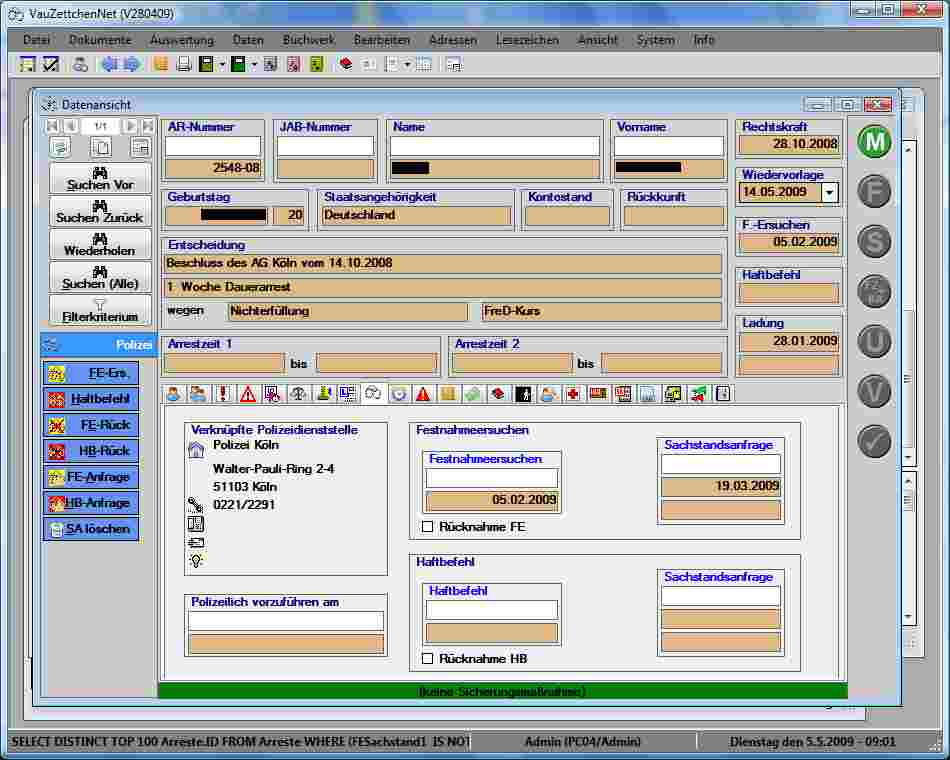The image size is (950, 760).
Task: Open the Lesezeichen menu
Action: pos(527,40)
